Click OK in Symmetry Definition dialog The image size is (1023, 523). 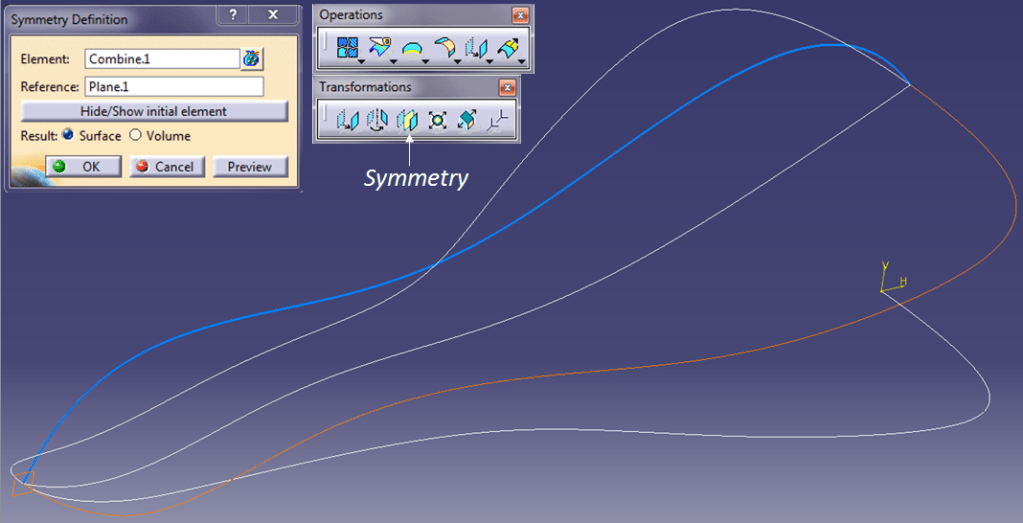point(82,167)
